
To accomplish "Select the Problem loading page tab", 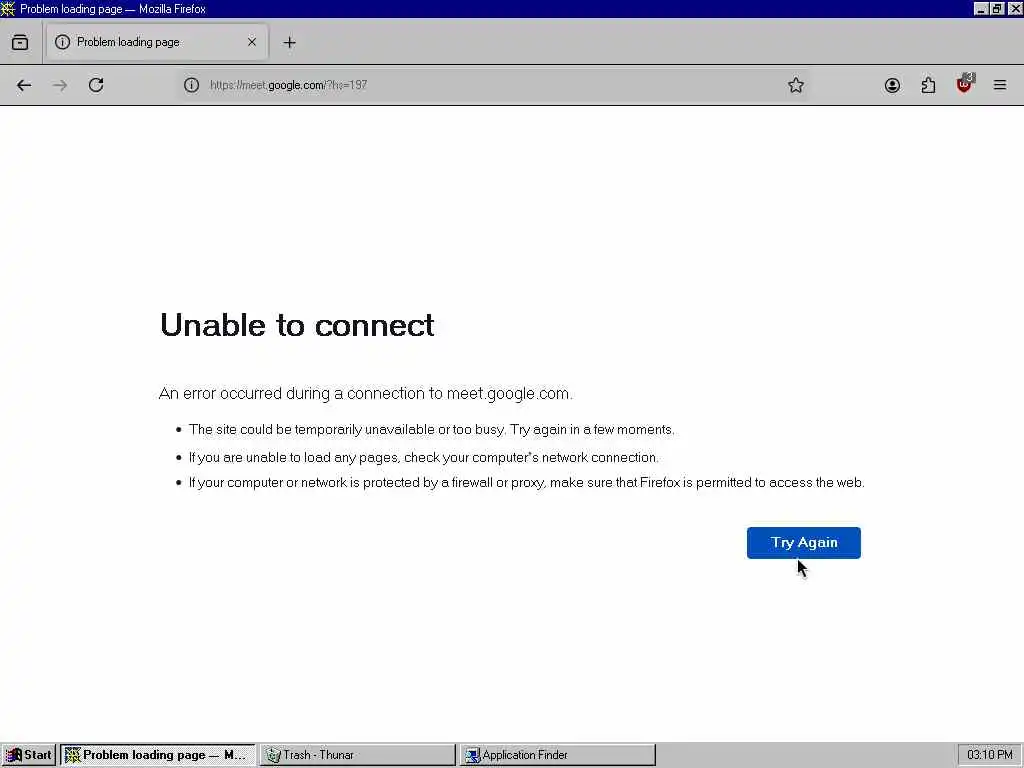I will 157,42.
